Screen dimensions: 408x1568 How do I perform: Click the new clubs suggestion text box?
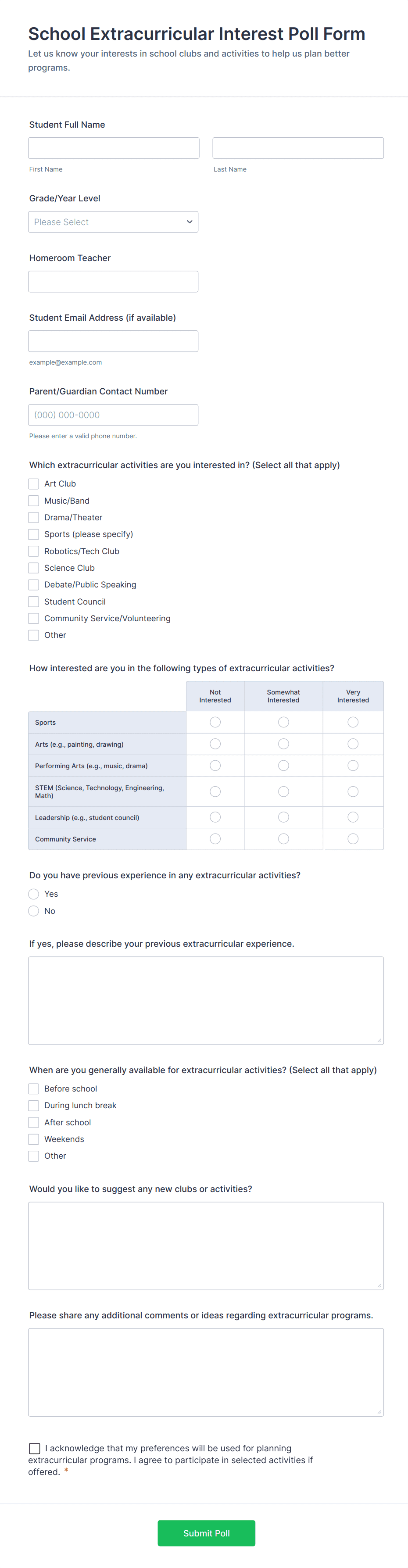coord(206,1245)
